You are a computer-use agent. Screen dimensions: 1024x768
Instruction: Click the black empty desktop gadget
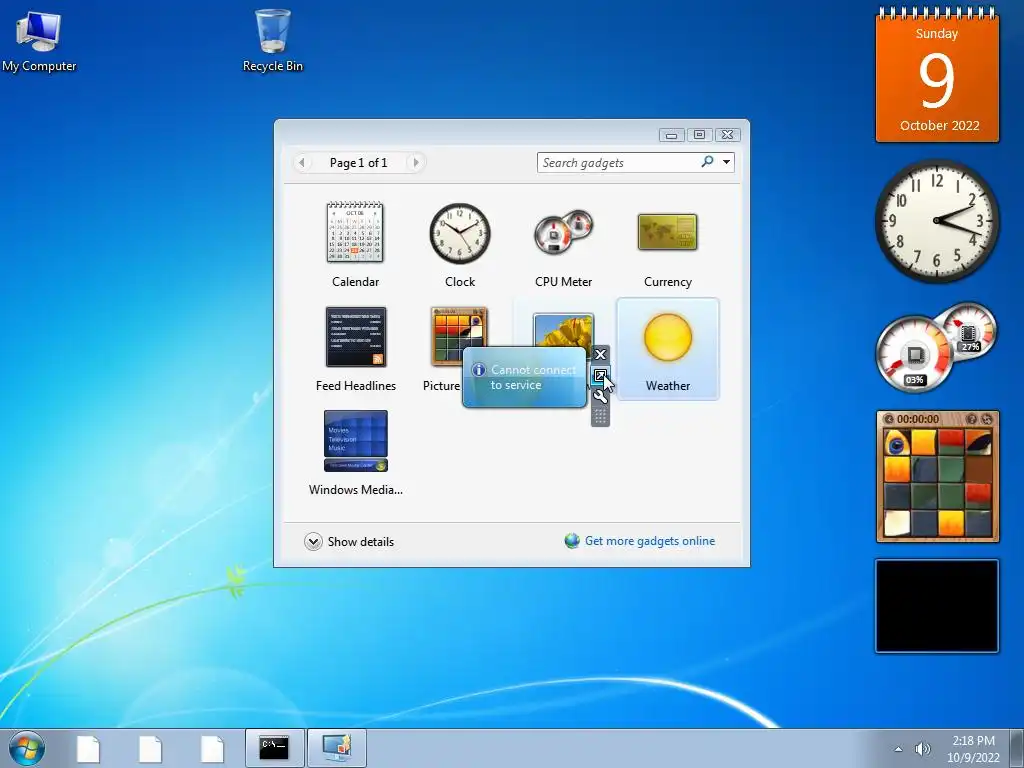(936, 606)
